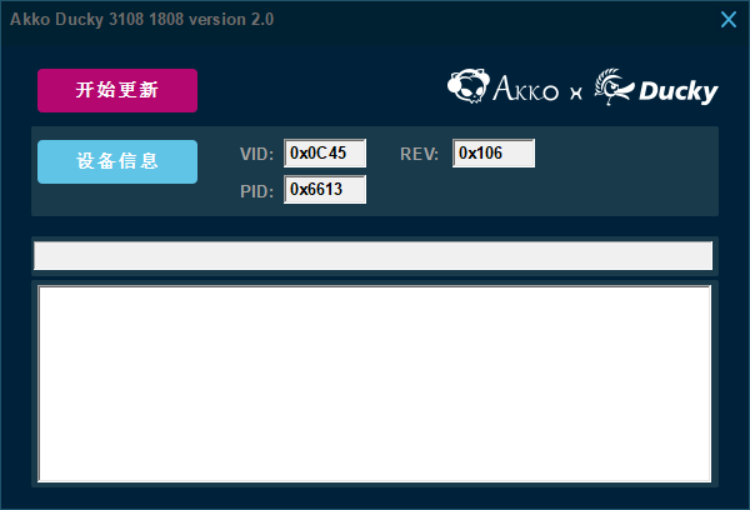
Task: Focus the REV field showing 0x106
Action: [493, 153]
